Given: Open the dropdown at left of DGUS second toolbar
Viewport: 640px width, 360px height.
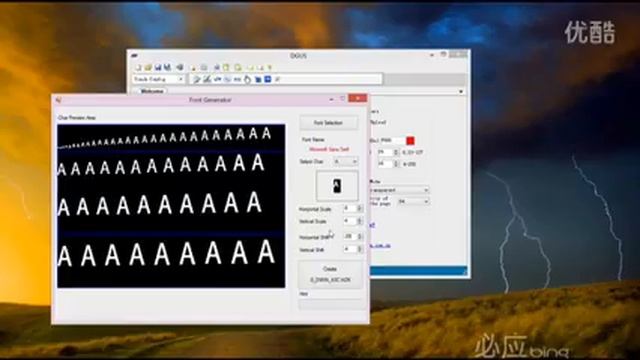Looking at the screenshot, I should click(x=159, y=79).
